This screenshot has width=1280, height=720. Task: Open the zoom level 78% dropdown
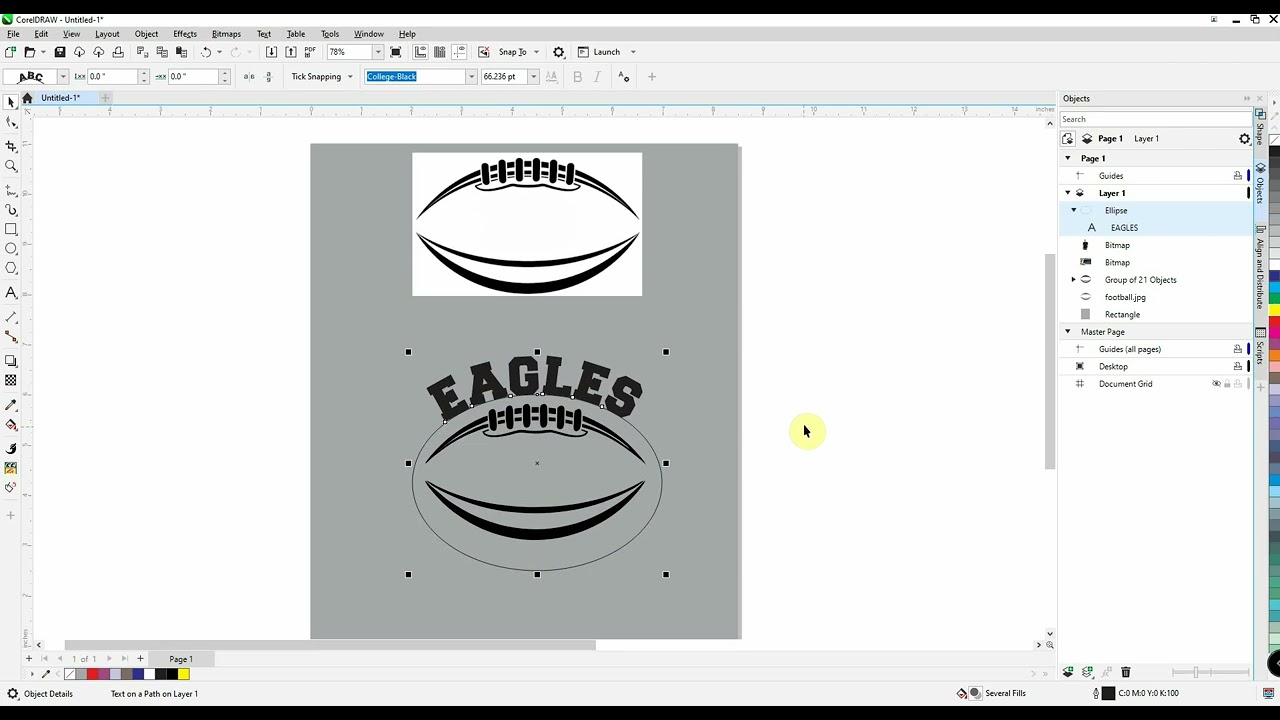click(378, 52)
